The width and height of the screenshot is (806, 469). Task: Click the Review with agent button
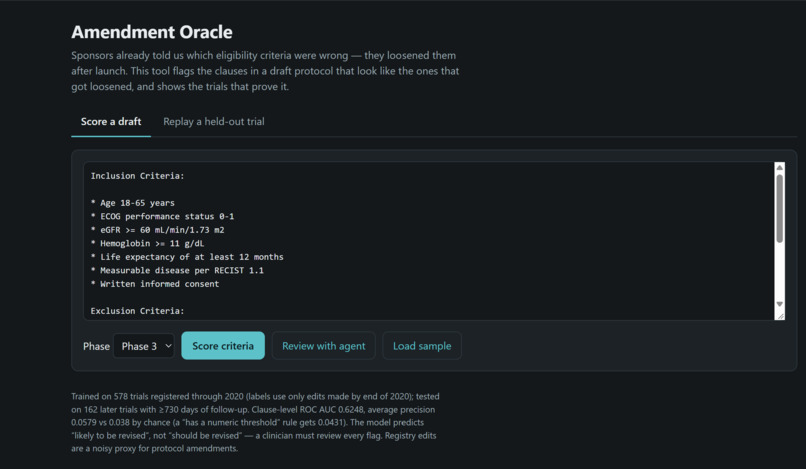pos(323,346)
